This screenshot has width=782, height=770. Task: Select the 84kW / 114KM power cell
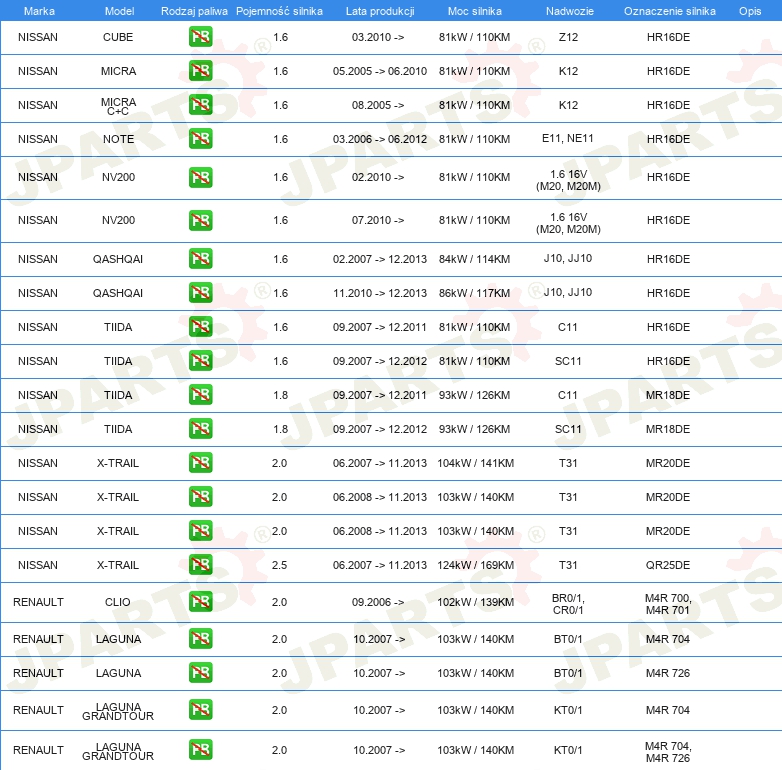coord(475,259)
